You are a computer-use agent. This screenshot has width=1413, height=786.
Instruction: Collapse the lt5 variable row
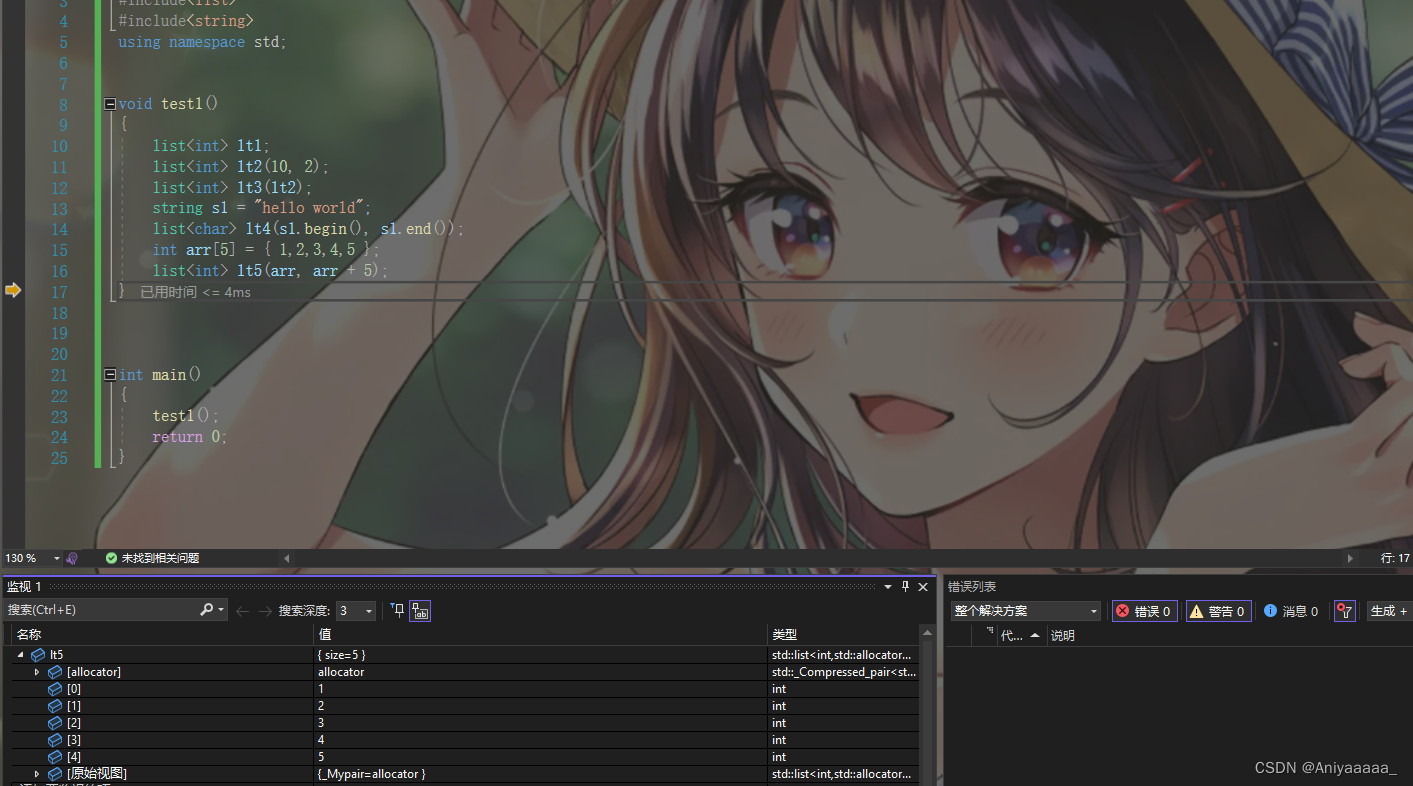point(20,655)
